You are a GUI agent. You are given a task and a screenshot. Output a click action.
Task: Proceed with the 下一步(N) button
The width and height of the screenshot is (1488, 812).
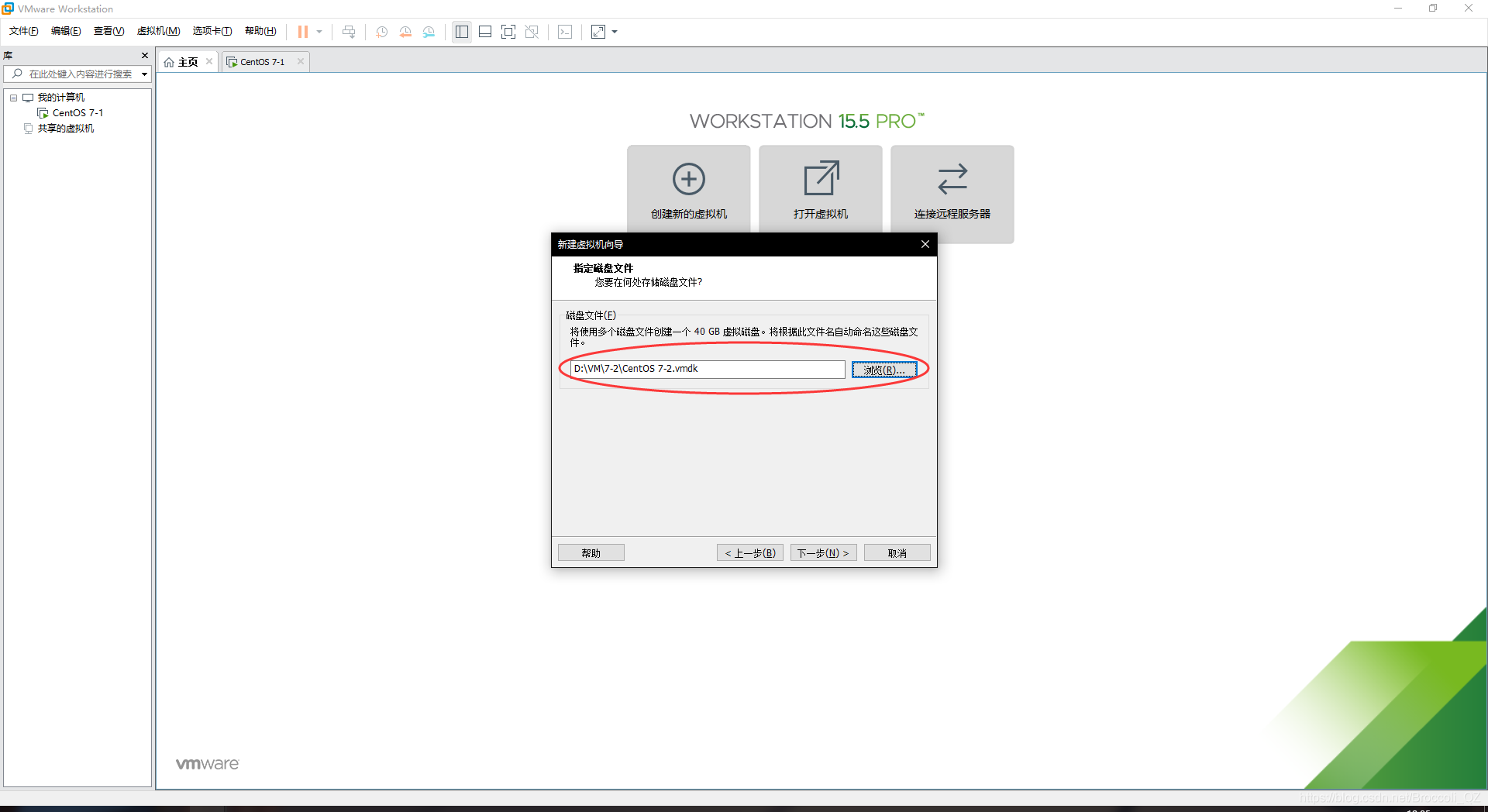(823, 553)
